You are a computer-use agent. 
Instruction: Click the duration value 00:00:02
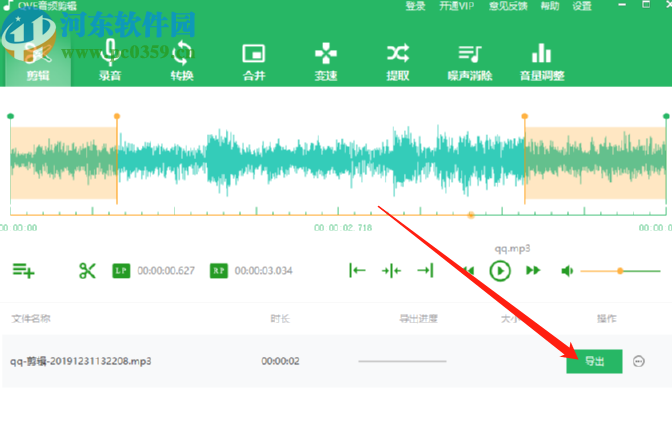280,361
